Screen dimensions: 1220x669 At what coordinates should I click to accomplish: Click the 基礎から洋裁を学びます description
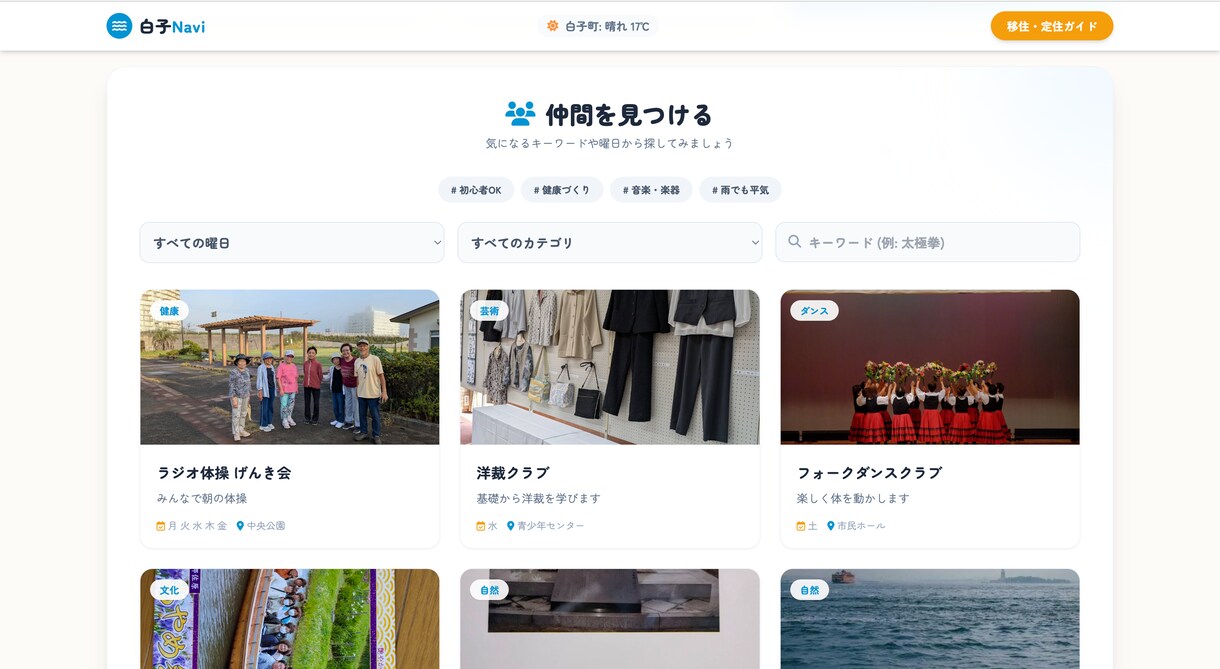[x=539, y=498]
